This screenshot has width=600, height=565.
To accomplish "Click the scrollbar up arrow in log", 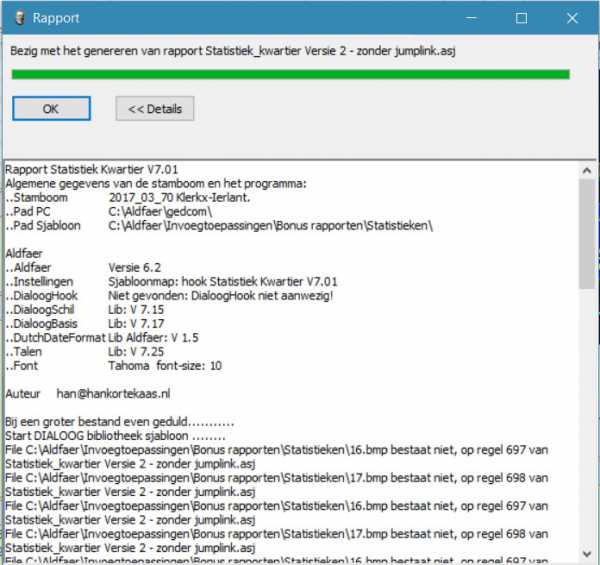I will (x=587, y=169).
